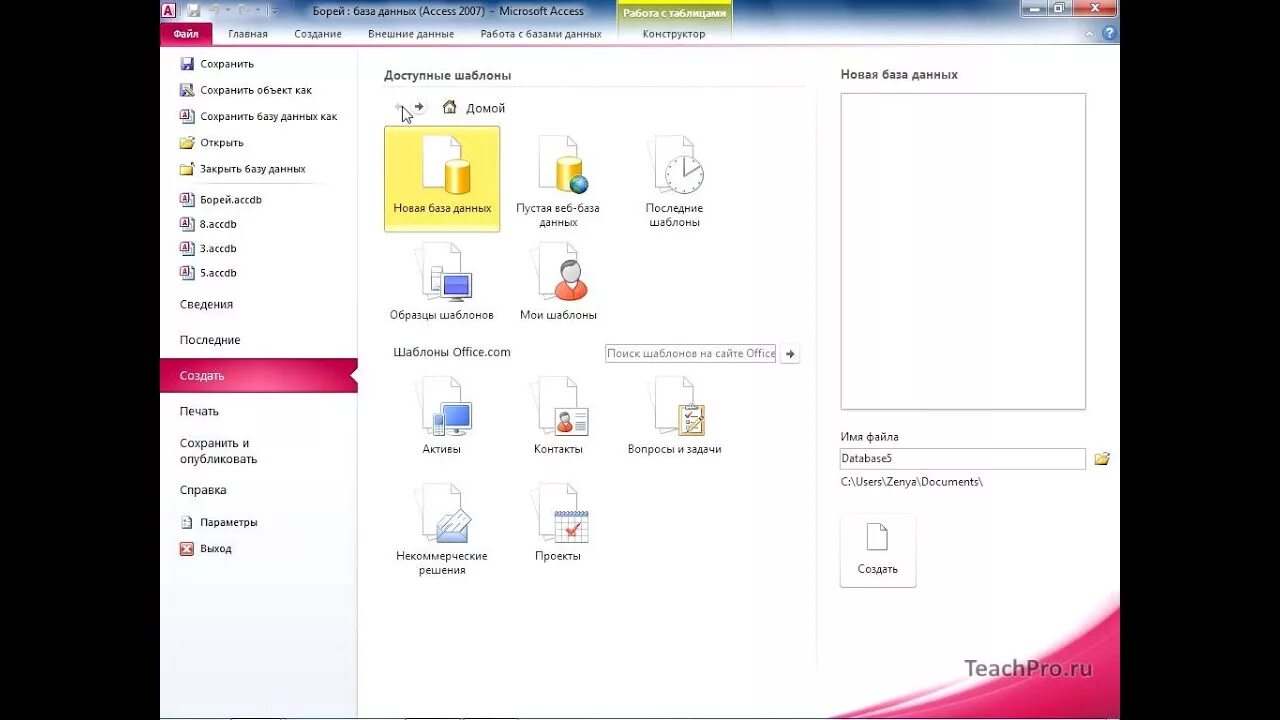The image size is (1280, 720).
Task: Open the Конструктор ribbon tab
Action: click(674, 34)
